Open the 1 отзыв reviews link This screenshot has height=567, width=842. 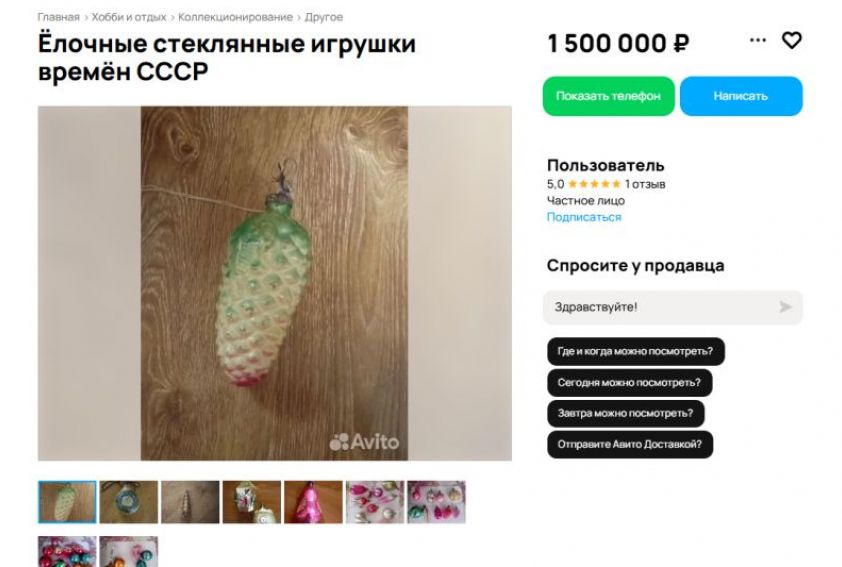click(x=645, y=184)
